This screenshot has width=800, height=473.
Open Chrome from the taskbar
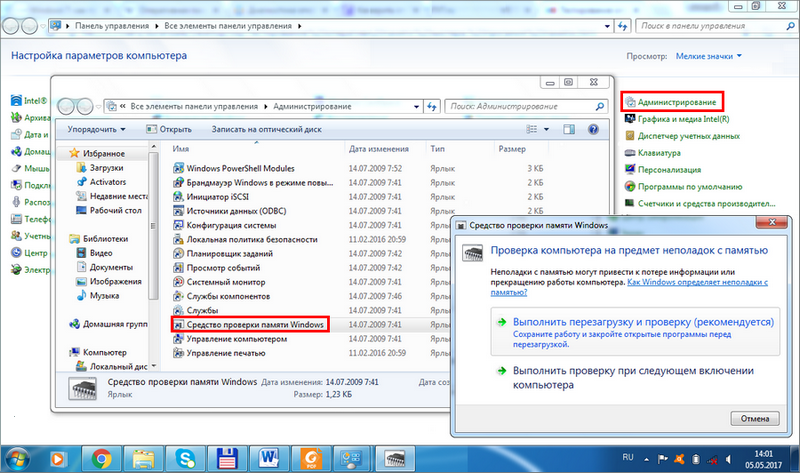coord(102,459)
